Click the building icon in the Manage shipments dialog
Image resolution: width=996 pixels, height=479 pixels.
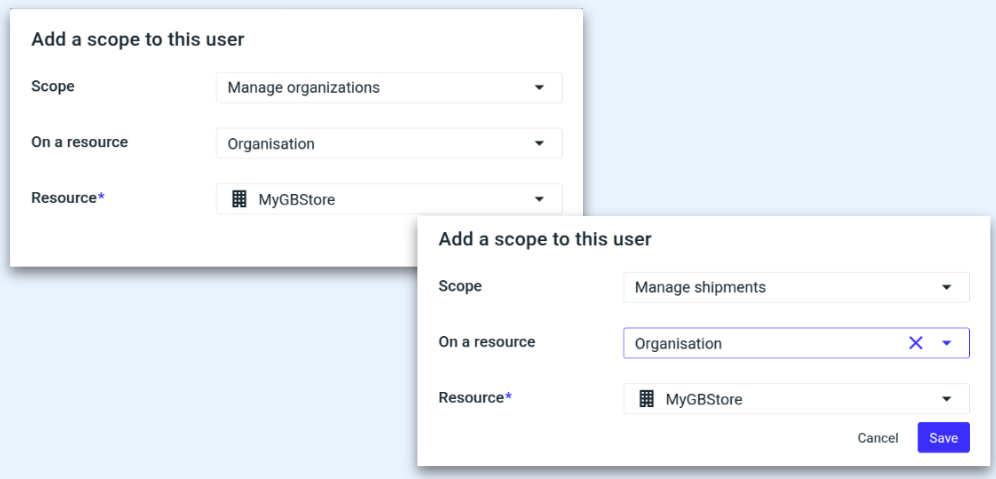(646, 399)
